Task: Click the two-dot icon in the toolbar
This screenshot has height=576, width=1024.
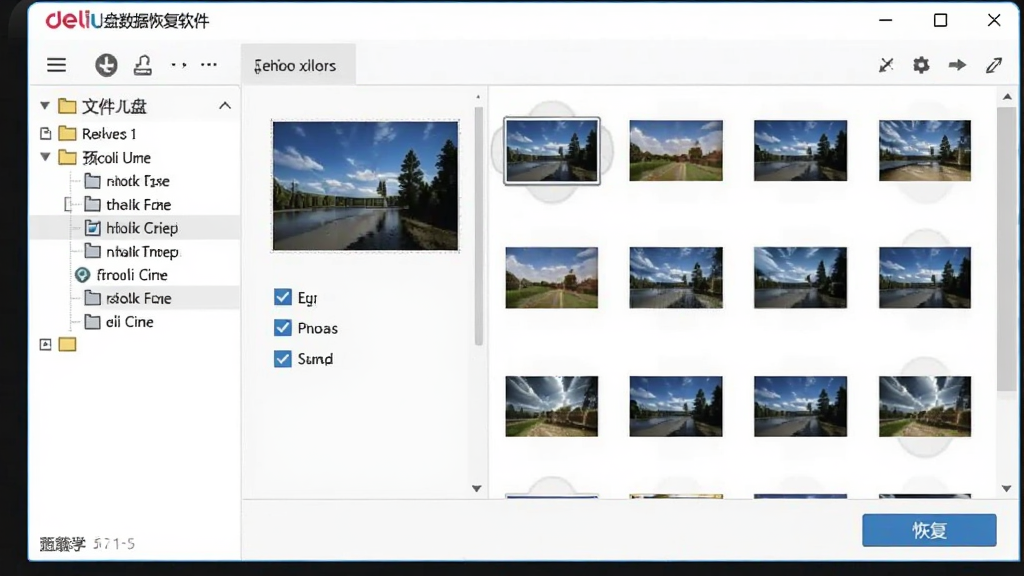Action: pyautogui.click(x=178, y=65)
